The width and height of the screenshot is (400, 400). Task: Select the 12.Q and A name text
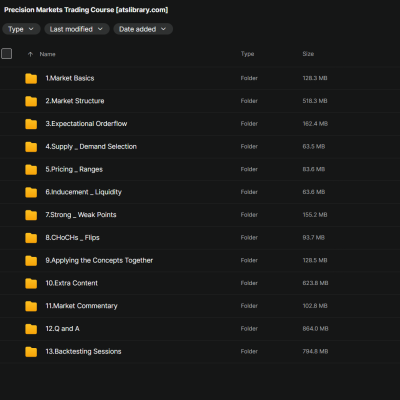coord(63,329)
